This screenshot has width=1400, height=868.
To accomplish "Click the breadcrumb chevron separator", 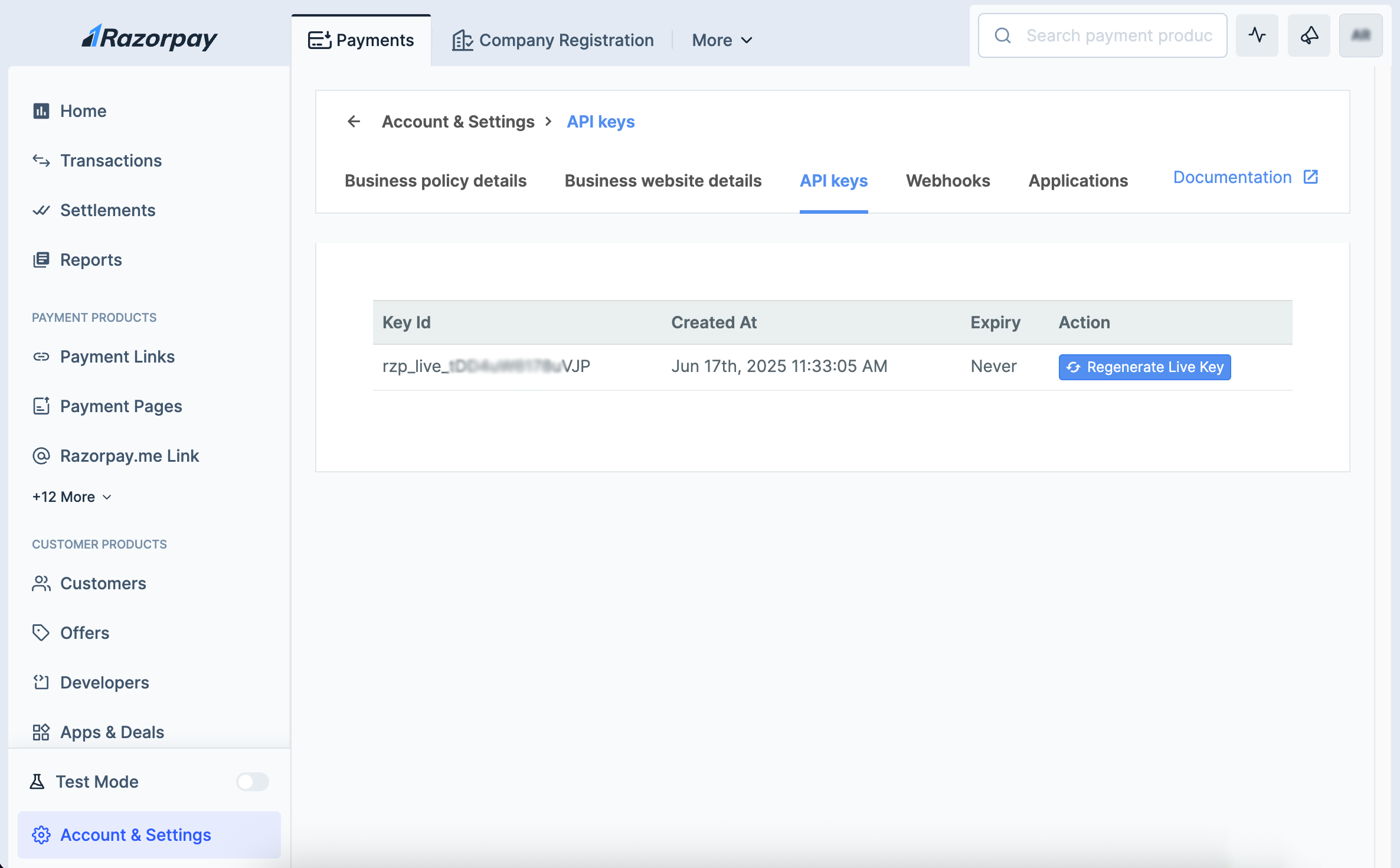I will tap(549, 122).
